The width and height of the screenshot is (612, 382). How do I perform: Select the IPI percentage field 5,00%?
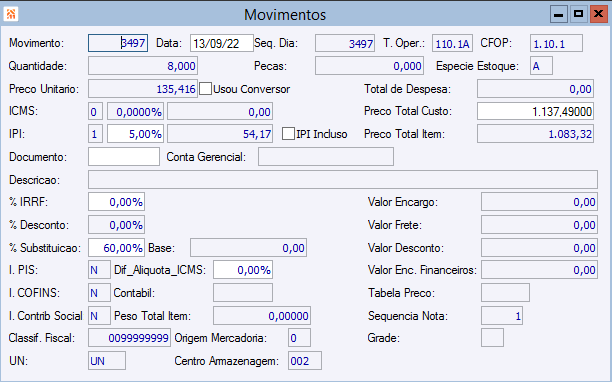[135, 133]
